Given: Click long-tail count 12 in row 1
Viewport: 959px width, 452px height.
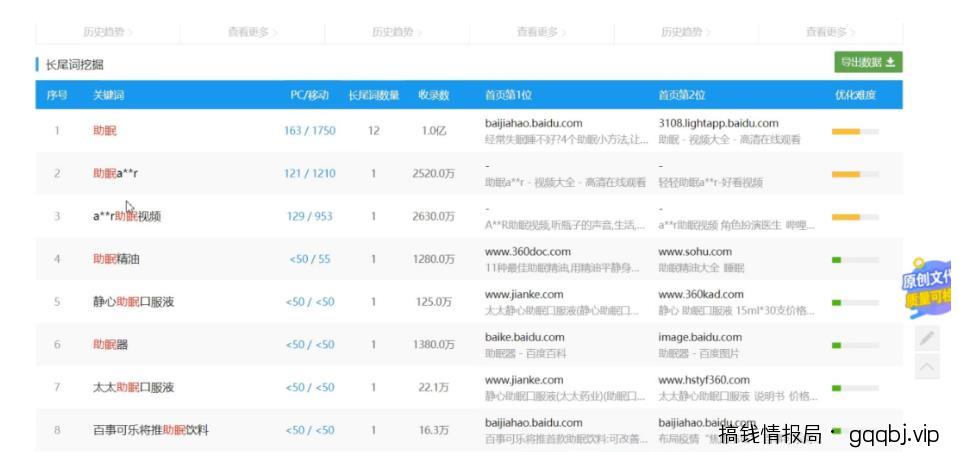Looking at the screenshot, I should coord(374,131).
